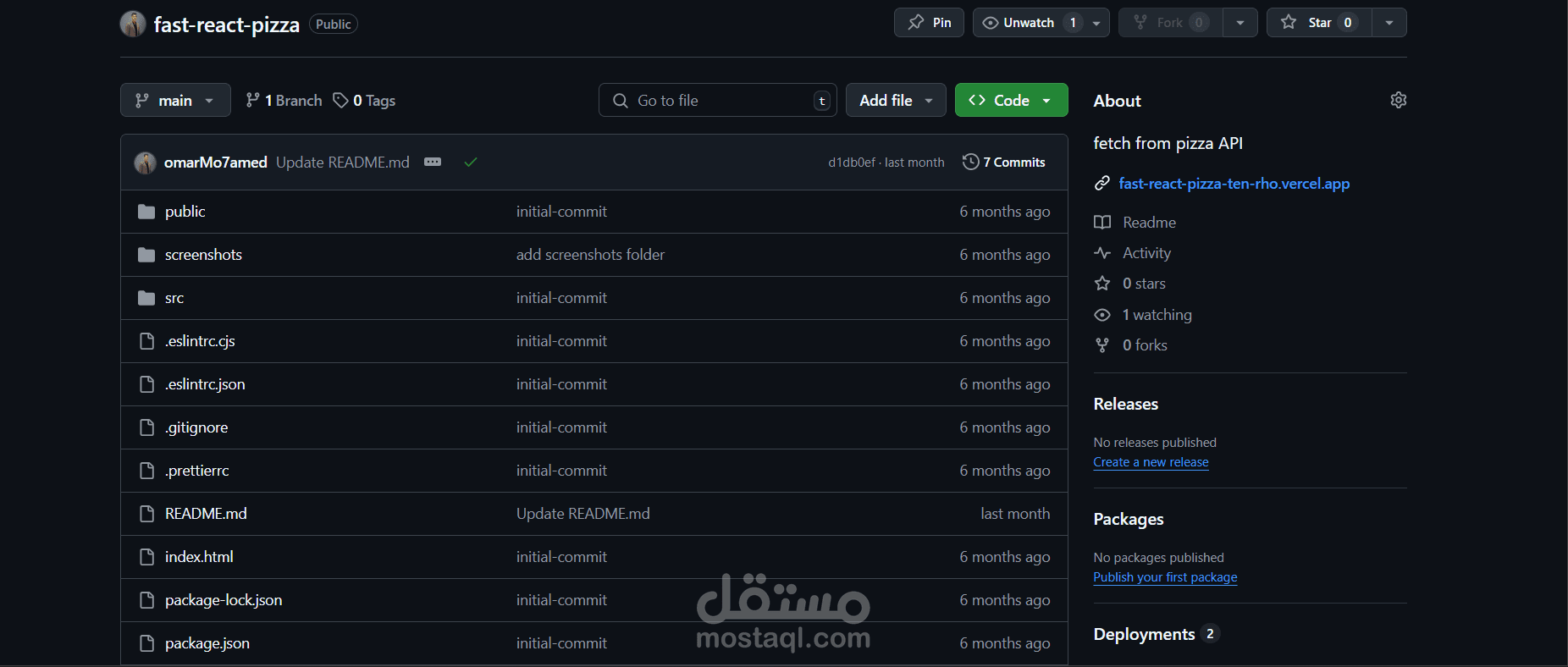Viewport: 1568px width, 667px height.
Task: Open the fast-react-pizza repository title link
Action: click(x=227, y=25)
